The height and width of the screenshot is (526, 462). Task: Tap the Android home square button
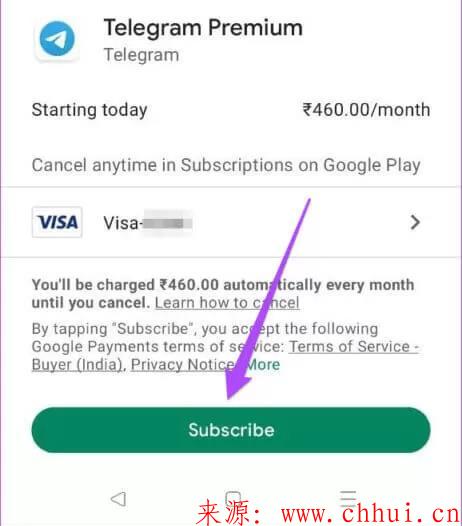pos(233,498)
